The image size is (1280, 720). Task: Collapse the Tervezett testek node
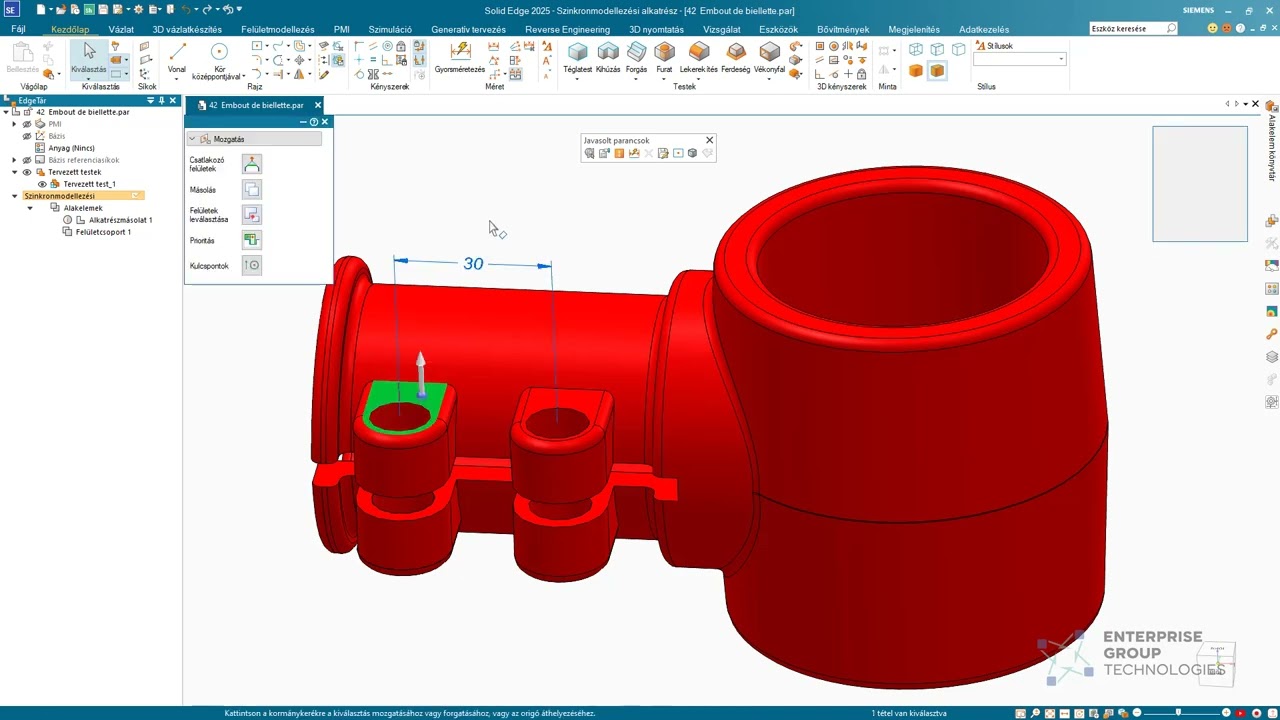coord(14,172)
